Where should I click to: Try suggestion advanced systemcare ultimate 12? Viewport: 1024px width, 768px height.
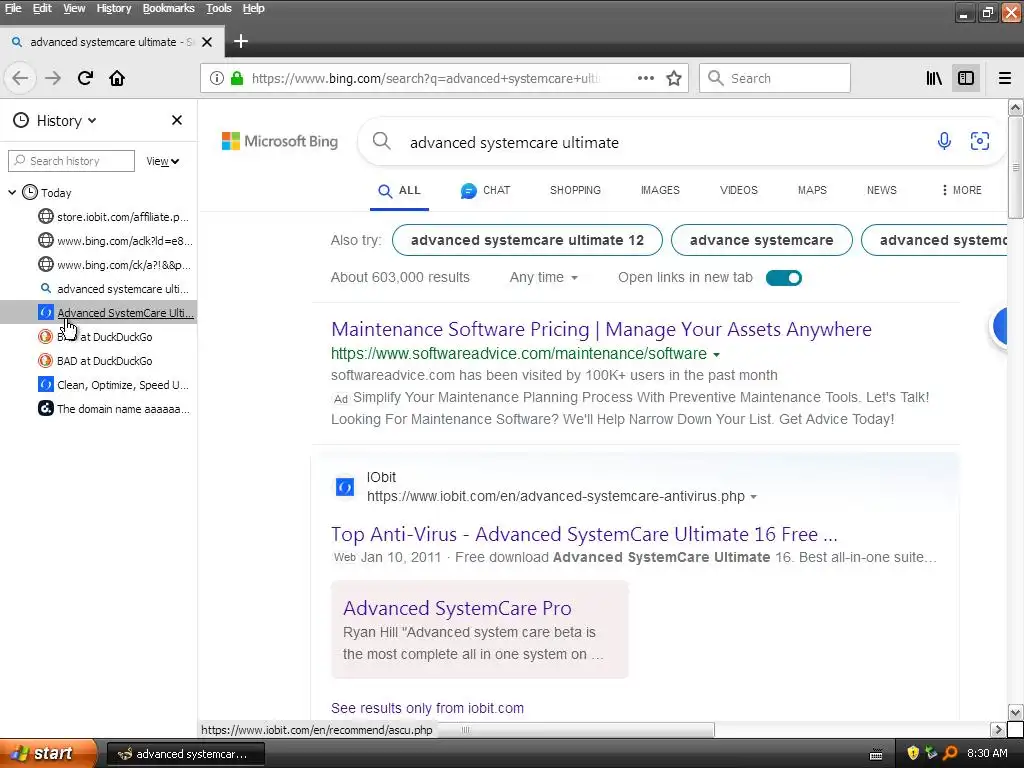(527, 240)
